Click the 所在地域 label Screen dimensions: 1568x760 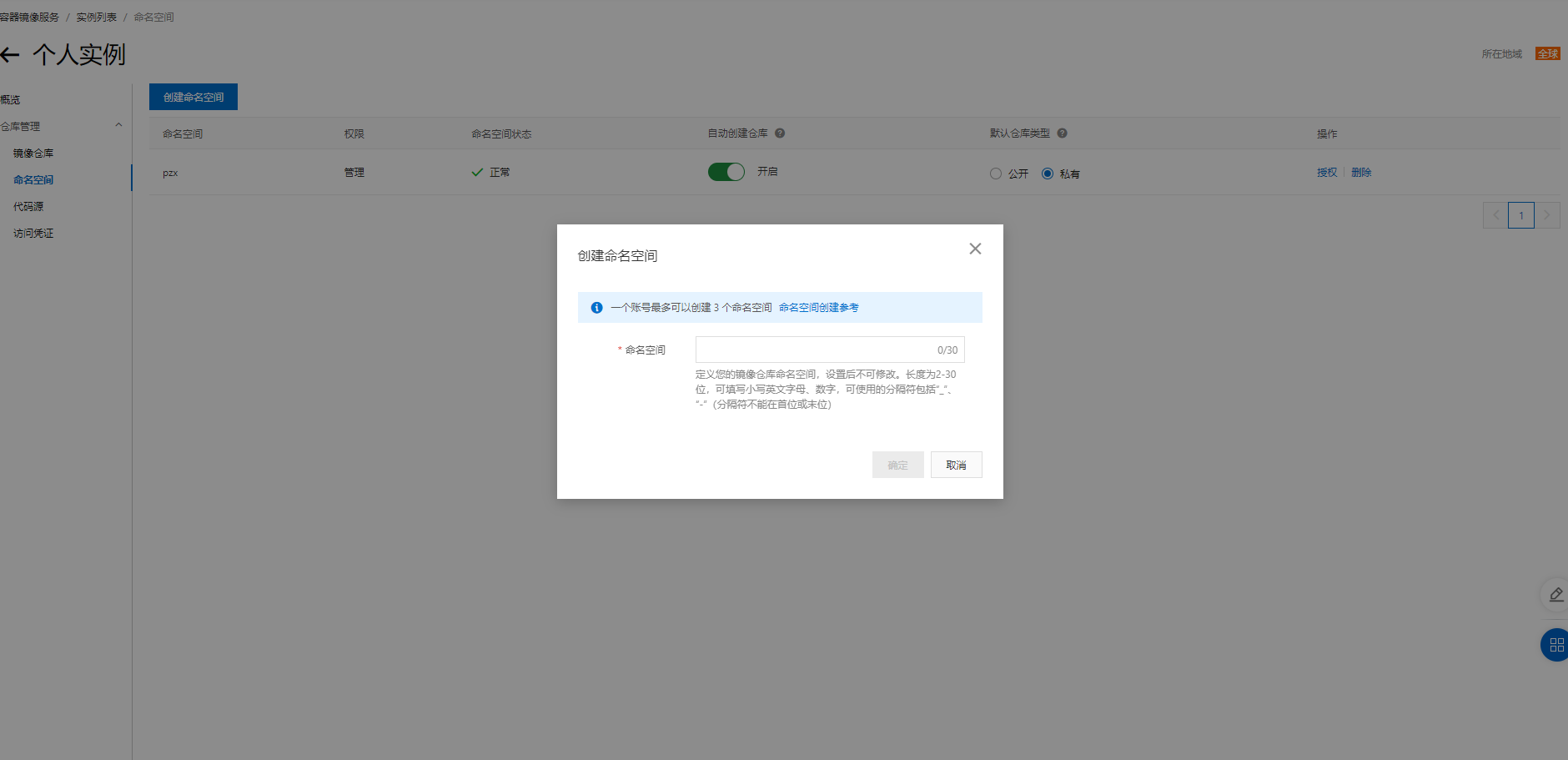(1502, 54)
